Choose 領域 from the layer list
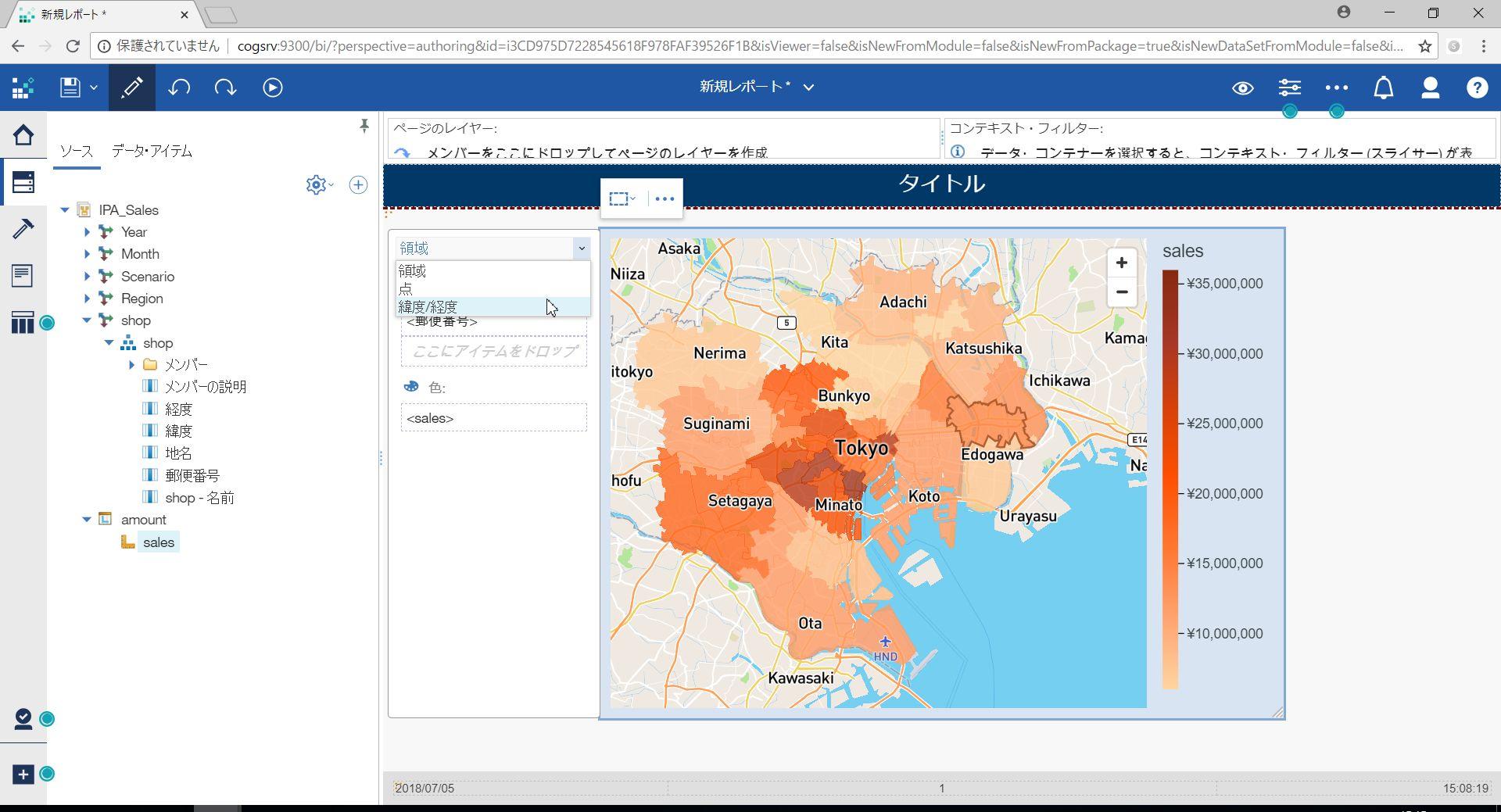Viewport: 1501px width, 812px height. coord(493,271)
